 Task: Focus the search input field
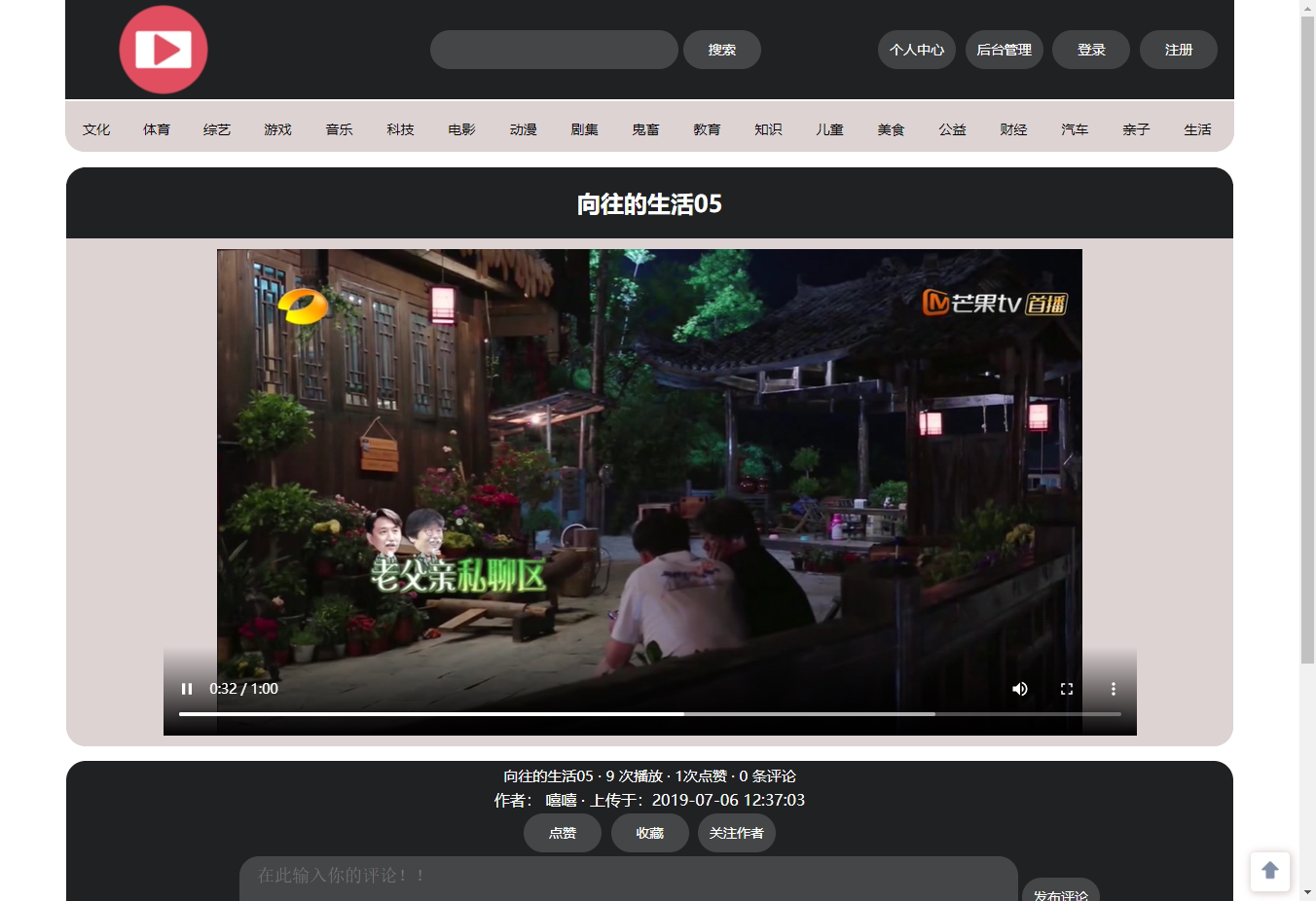[554, 50]
